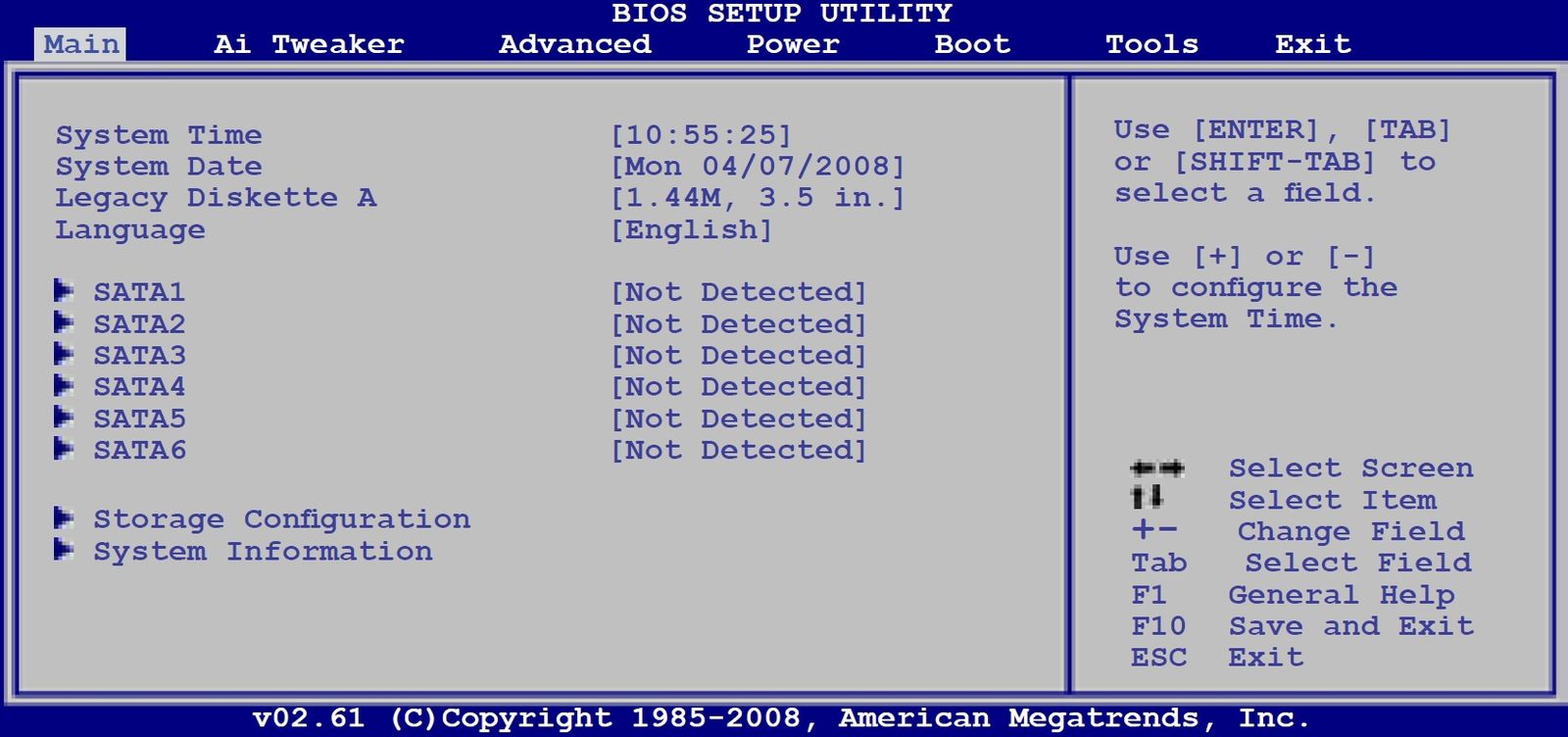Viewport: 1568px width, 737px height.
Task: Click the System Time value field
Action: coord(701,135)
